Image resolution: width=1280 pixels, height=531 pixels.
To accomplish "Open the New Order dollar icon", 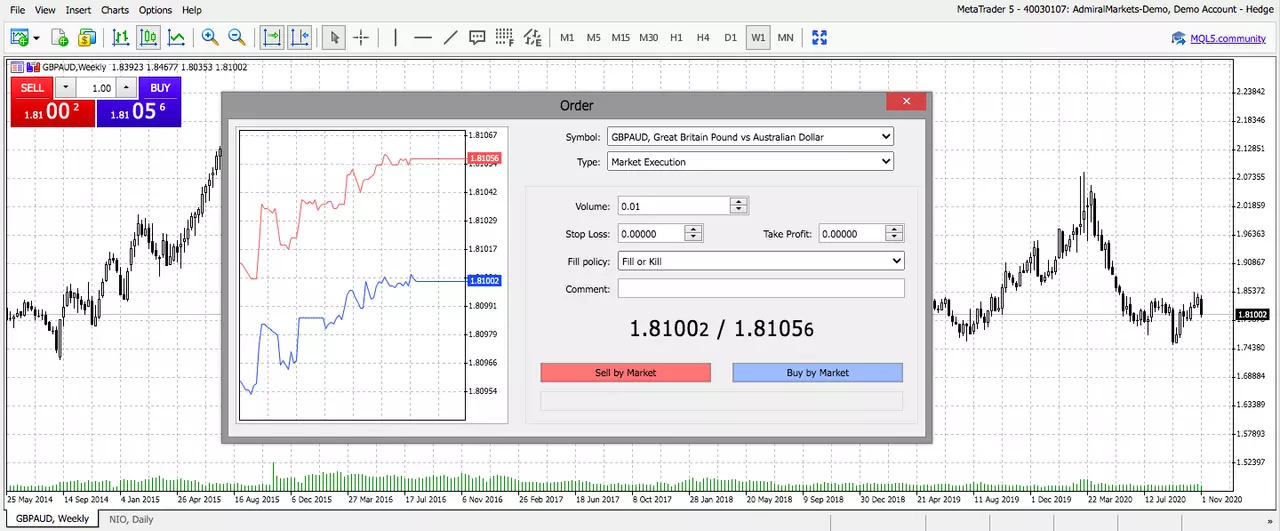I will [87, 38].
